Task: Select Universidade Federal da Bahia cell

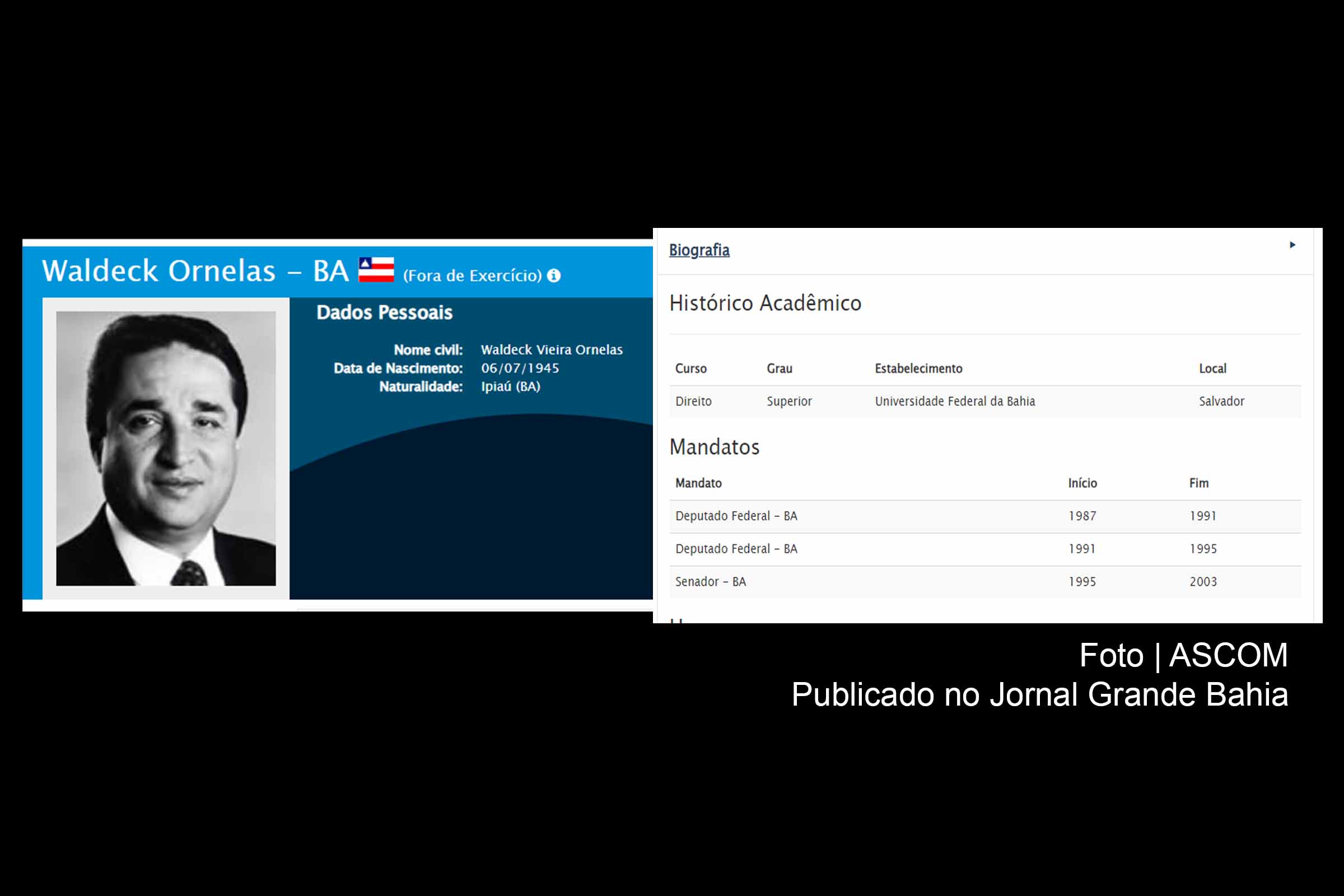Action: click(955, 401)
